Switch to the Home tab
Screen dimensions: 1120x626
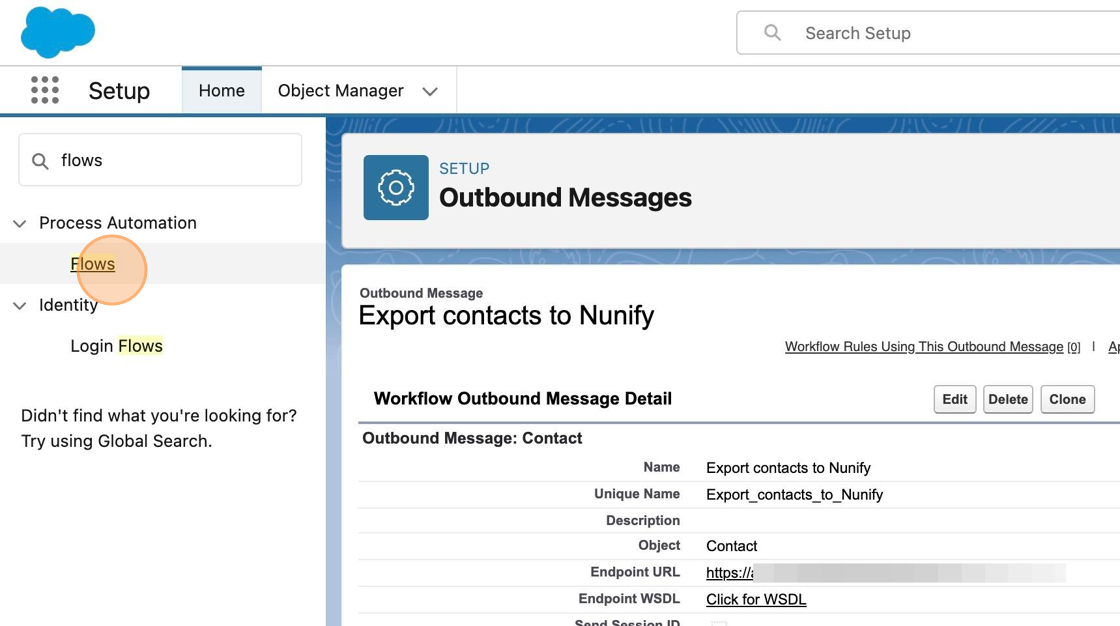click(x=221, y=91)
